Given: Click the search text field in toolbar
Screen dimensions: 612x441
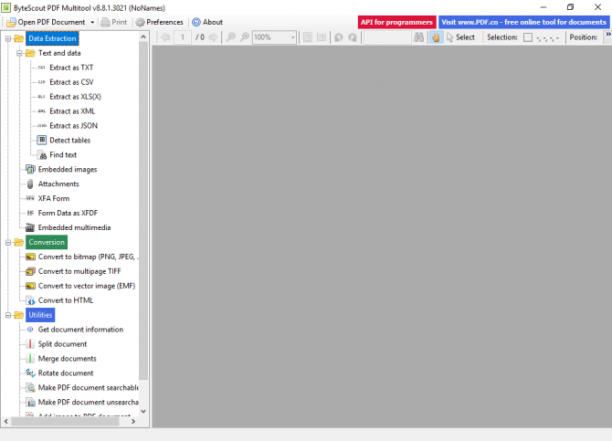Looking at the screenshot, I should [x=388, y=37].
